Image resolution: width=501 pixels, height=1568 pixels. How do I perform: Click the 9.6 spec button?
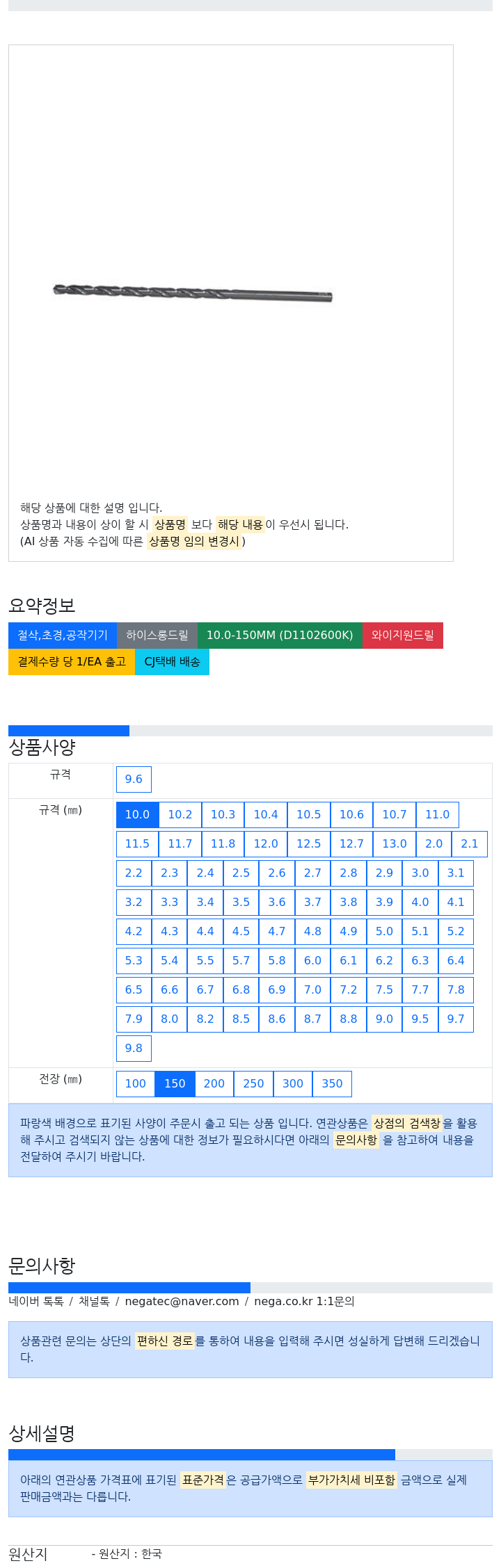134,779
